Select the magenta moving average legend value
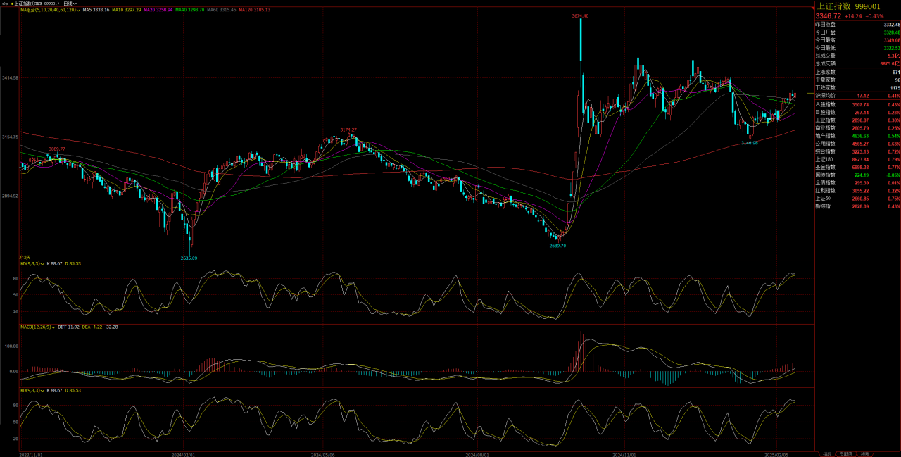Image resolution: width=901 pixels, height=457 pixels. 158,10
